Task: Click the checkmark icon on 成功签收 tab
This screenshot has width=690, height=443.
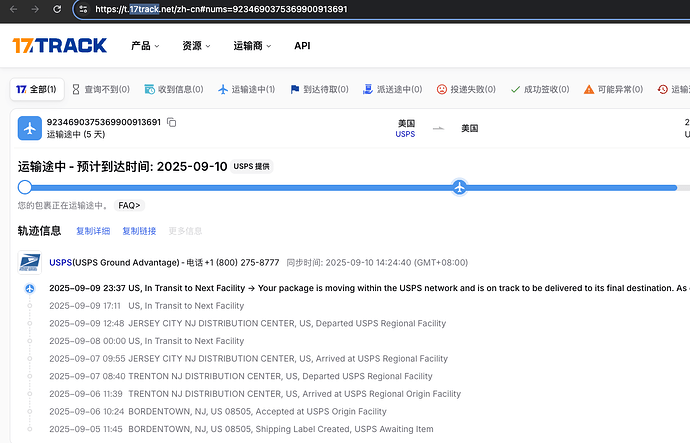Action: (515, 89)
